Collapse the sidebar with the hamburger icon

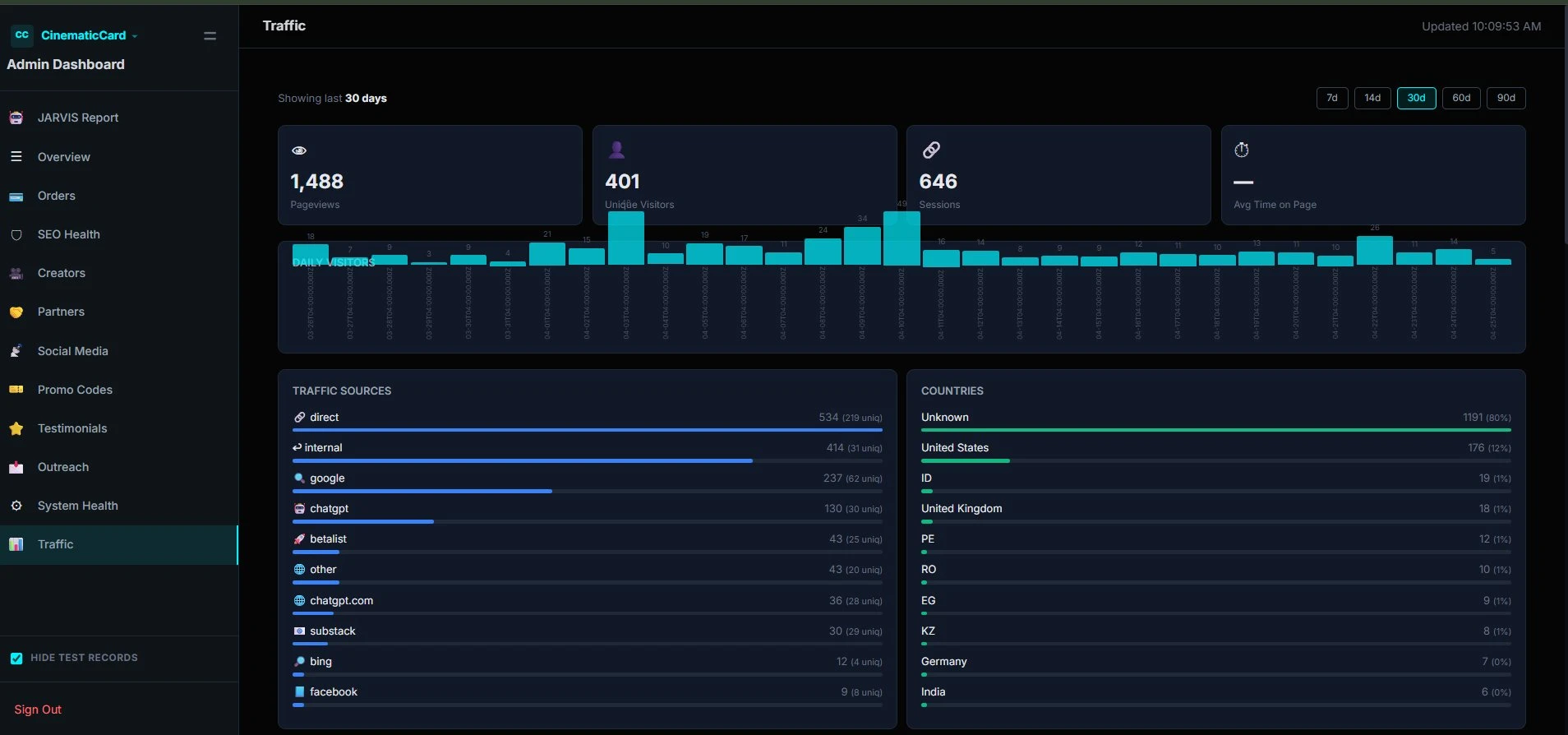tap(210, 36)
